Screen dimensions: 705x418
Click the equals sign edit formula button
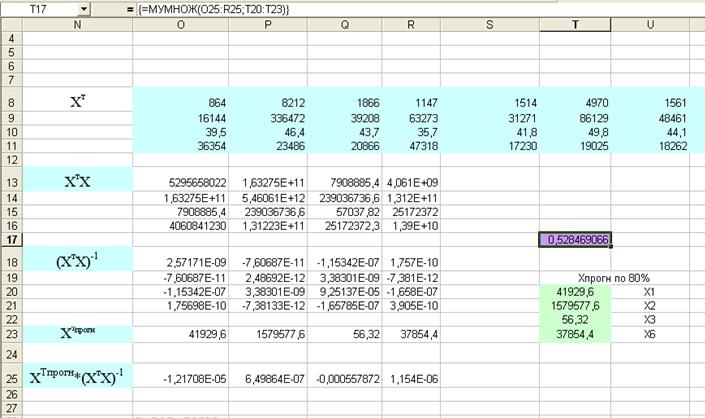(130, 9)
